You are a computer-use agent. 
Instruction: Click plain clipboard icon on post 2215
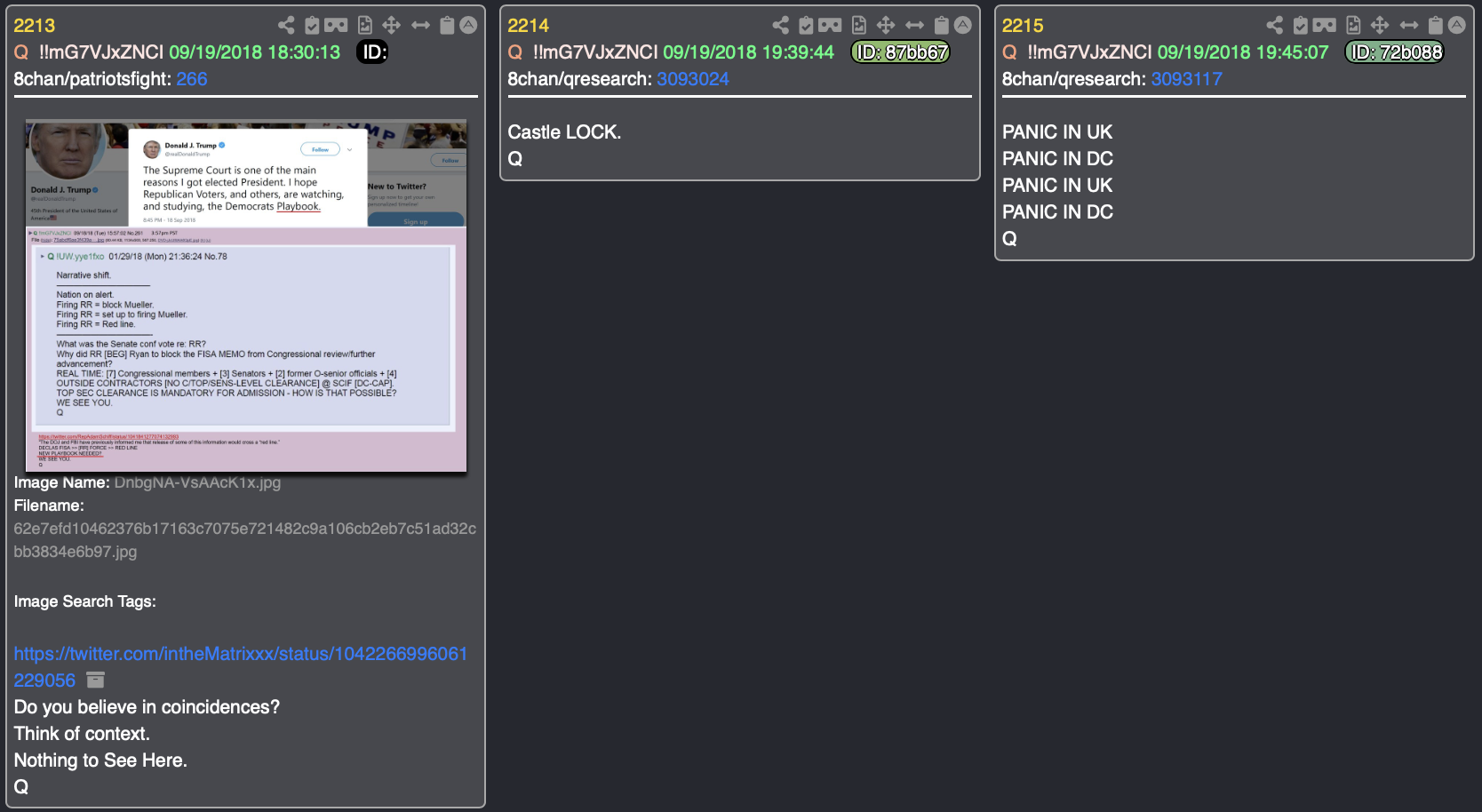[1436, 26]
